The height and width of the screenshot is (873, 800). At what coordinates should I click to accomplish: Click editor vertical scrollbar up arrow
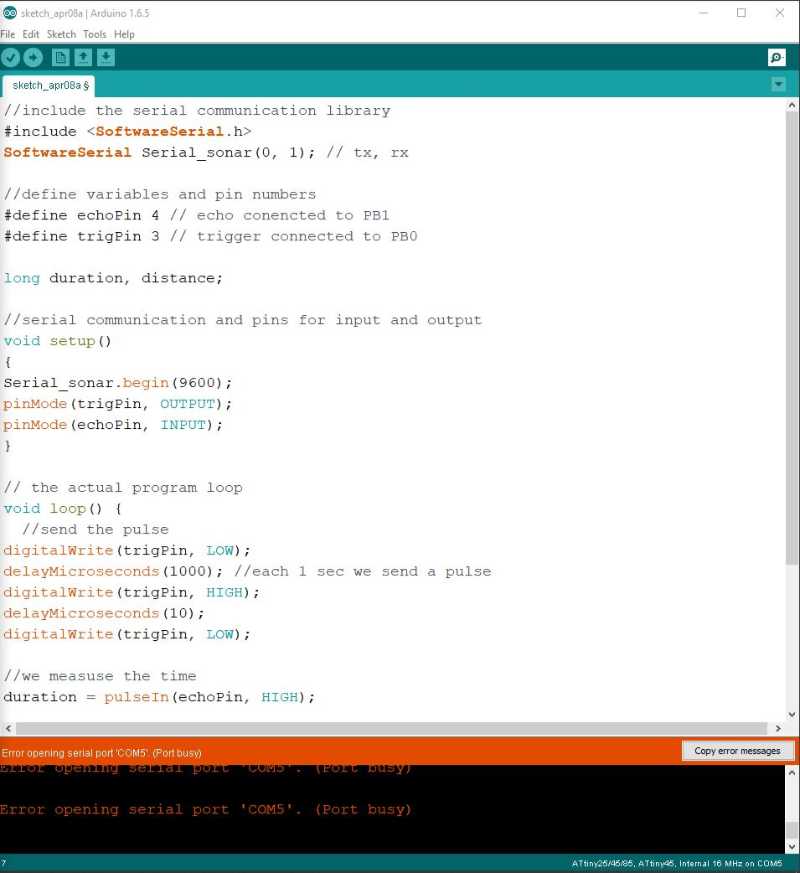pos(792,105)
